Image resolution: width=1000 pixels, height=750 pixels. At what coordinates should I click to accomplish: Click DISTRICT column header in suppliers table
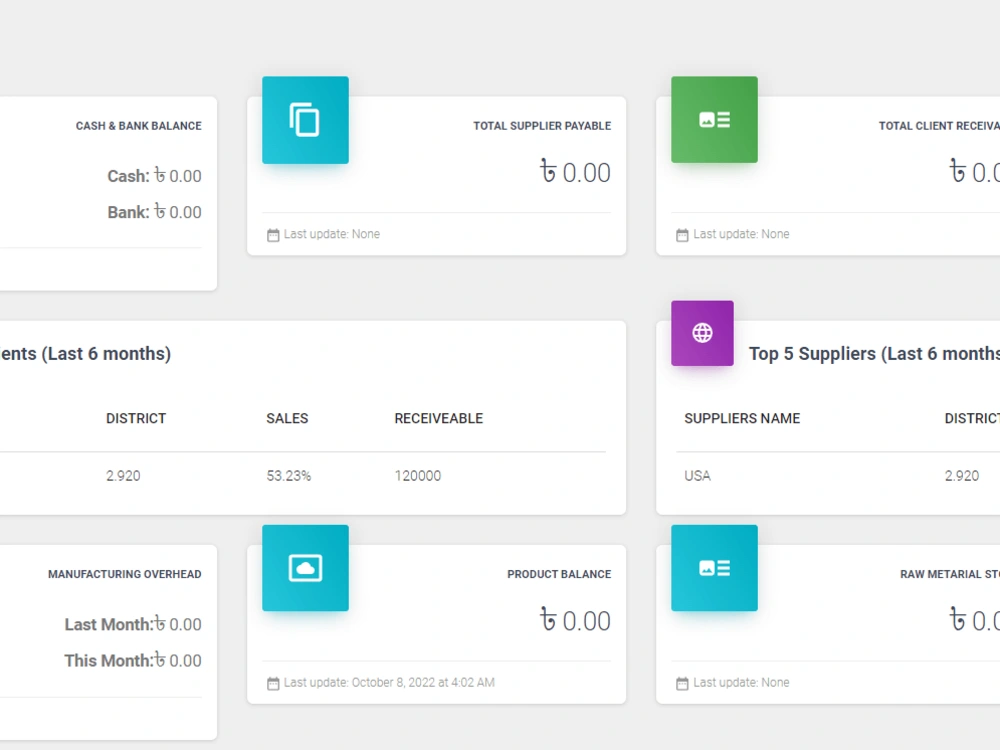972,418
